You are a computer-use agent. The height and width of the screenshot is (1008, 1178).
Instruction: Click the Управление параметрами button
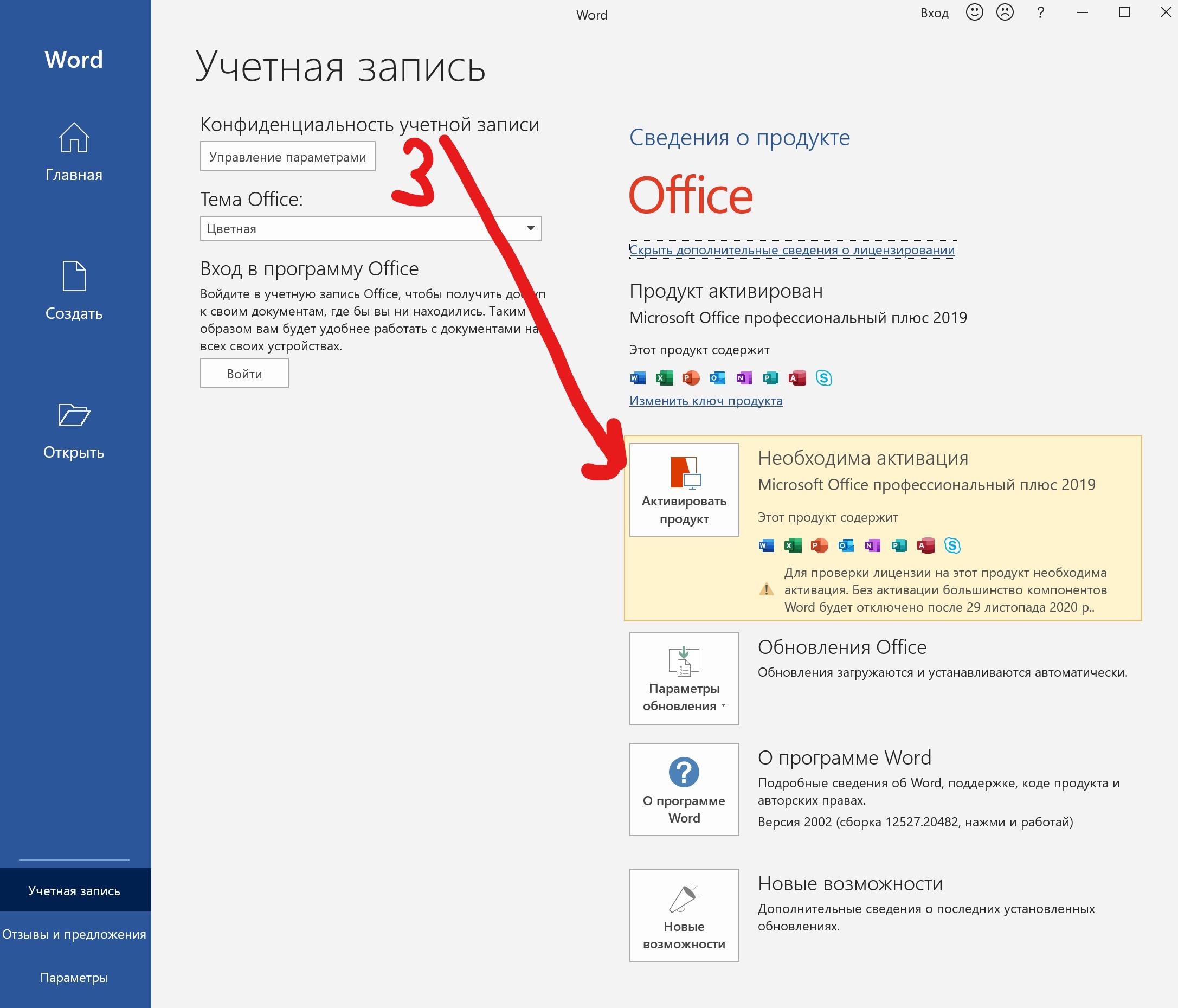click(287, 157)
